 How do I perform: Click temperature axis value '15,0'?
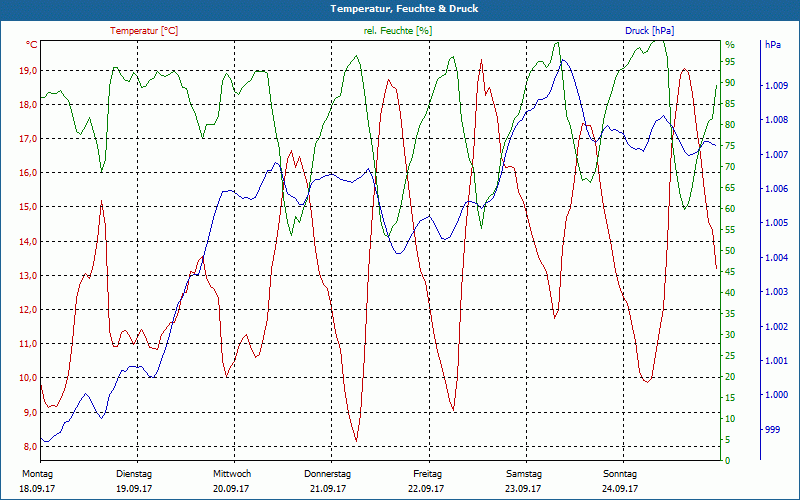[x=28, y=207]
